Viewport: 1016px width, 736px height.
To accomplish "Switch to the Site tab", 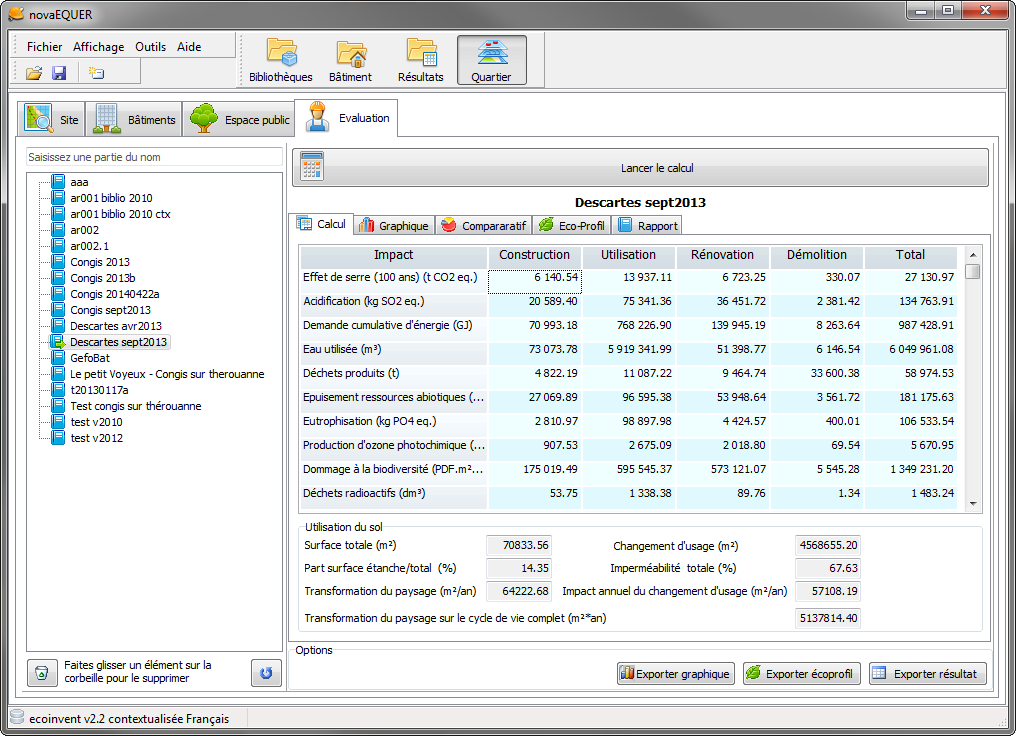I will click(51, 119).
